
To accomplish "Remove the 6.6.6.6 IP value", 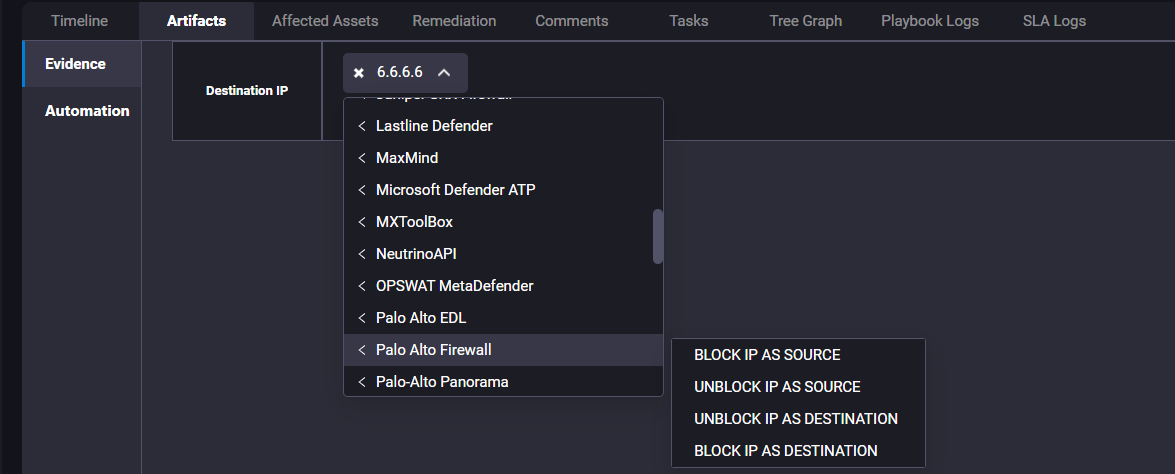I will [359, 73].
